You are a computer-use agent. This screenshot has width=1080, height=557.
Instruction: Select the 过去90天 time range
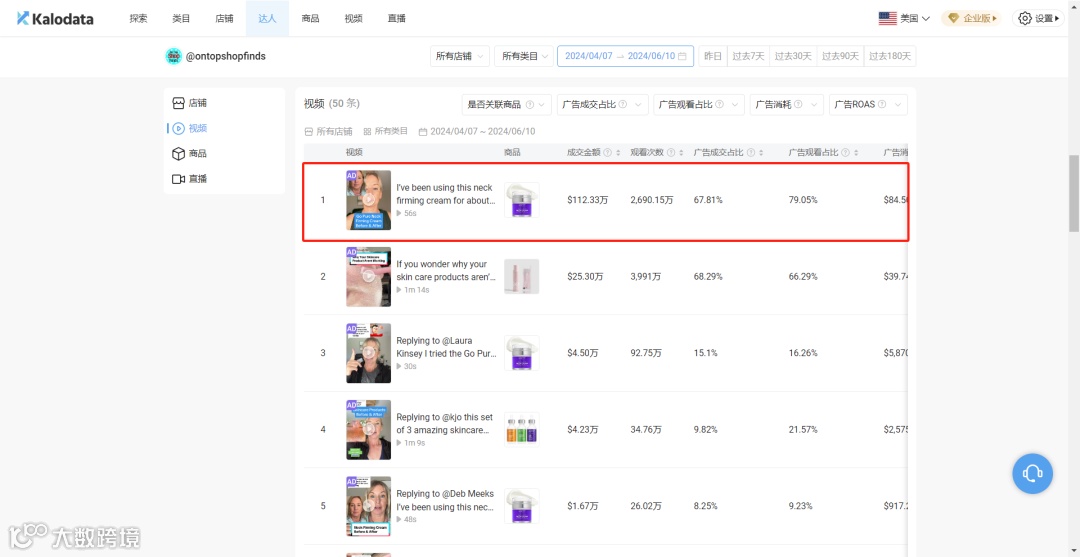click(x=840, y=56)
